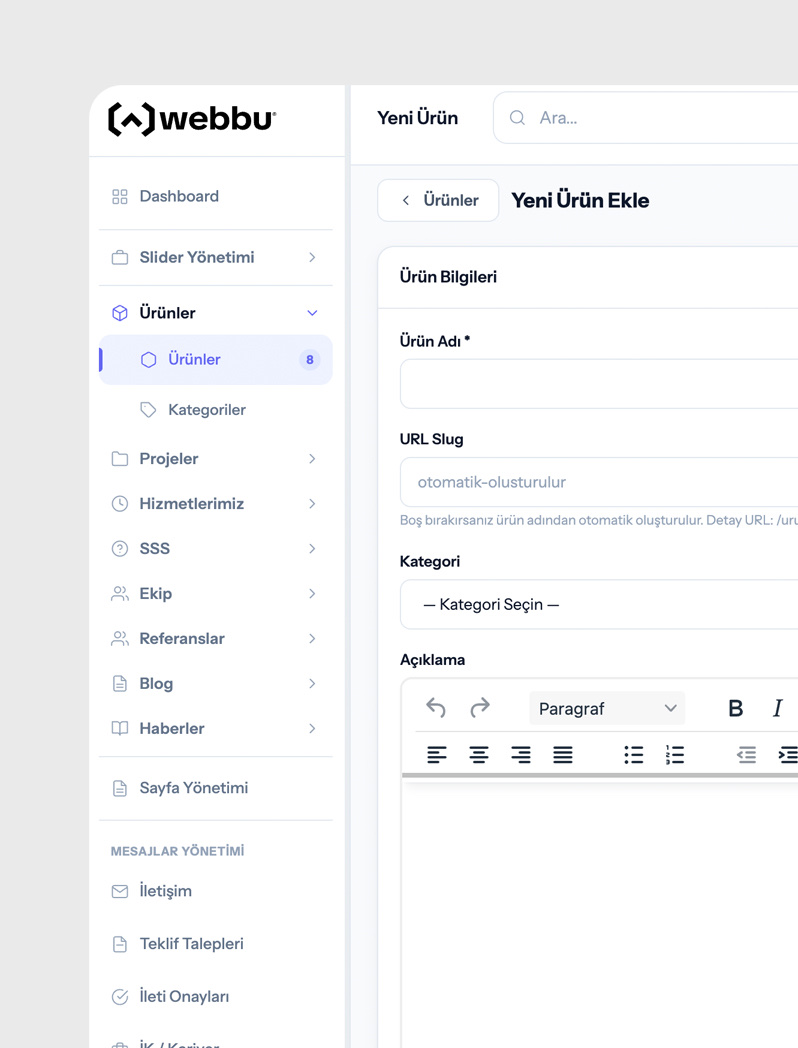Click the Ürünler back button
This screenshot has height=1048, width=798.
438,200
